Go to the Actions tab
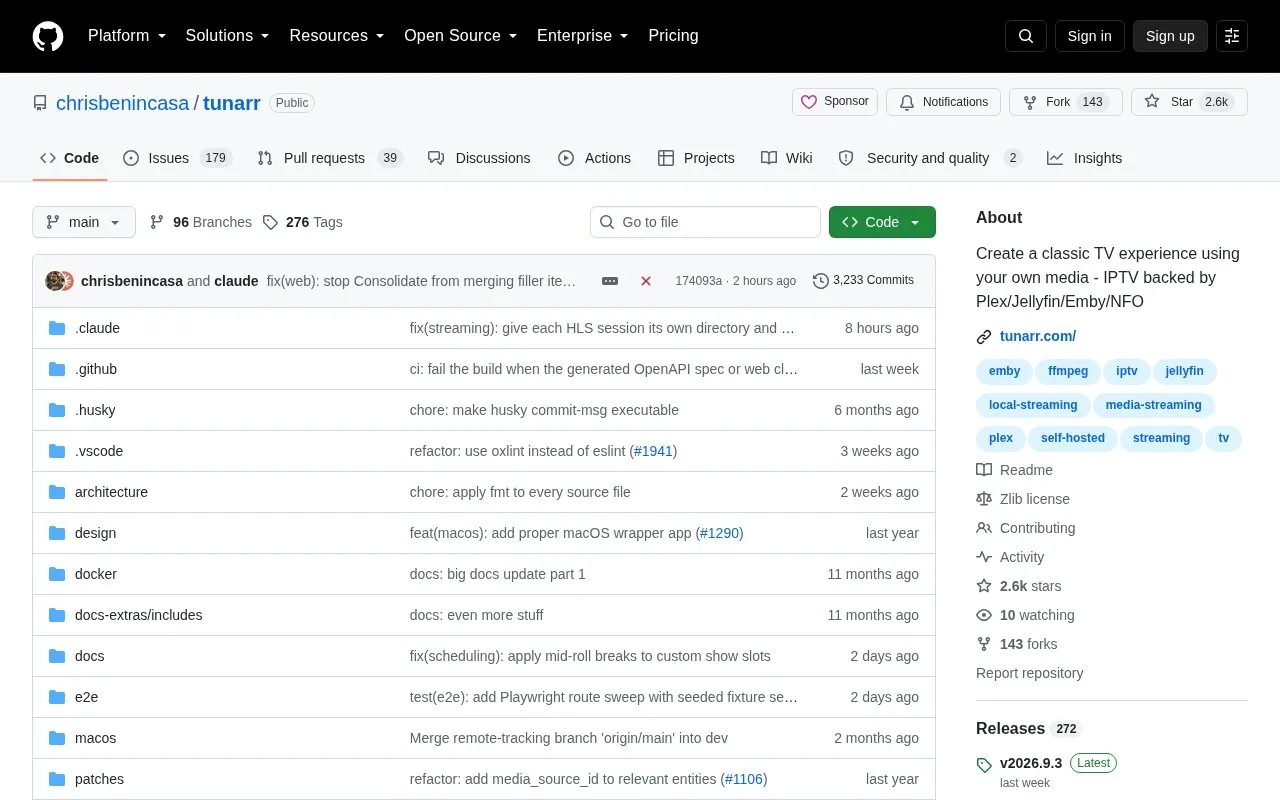This screenshot has height=800, width=1280. pos(594,158)
